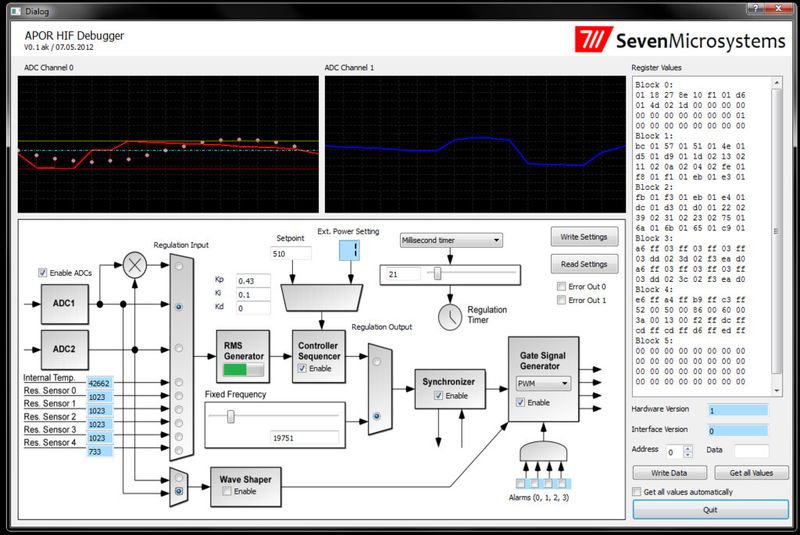This screenshot has height=535, width=800.
Task: Click the Internal Temp. value 42662
Action: point(99,383)
